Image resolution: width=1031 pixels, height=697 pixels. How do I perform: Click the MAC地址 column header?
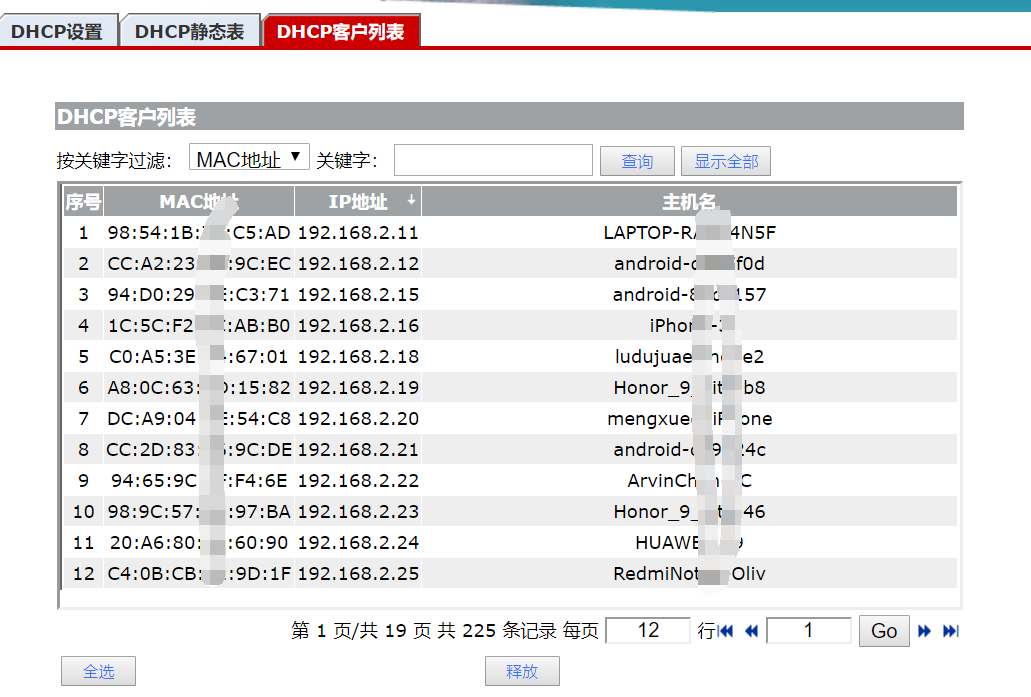click(199, 201)
